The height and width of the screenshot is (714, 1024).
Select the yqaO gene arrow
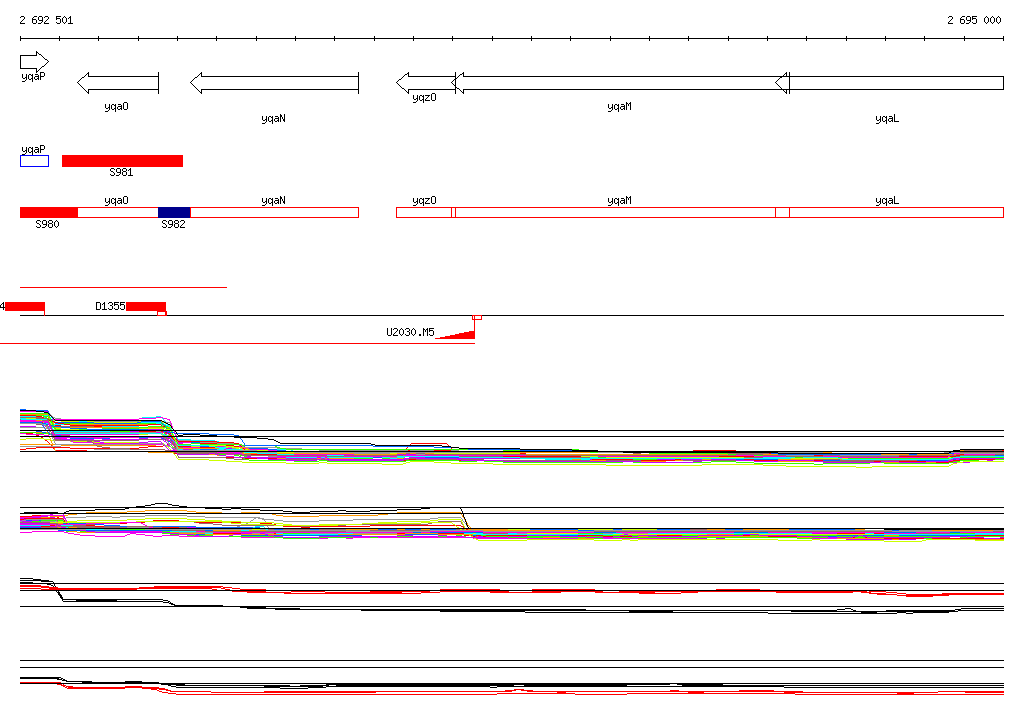click(x=118, y=83)
